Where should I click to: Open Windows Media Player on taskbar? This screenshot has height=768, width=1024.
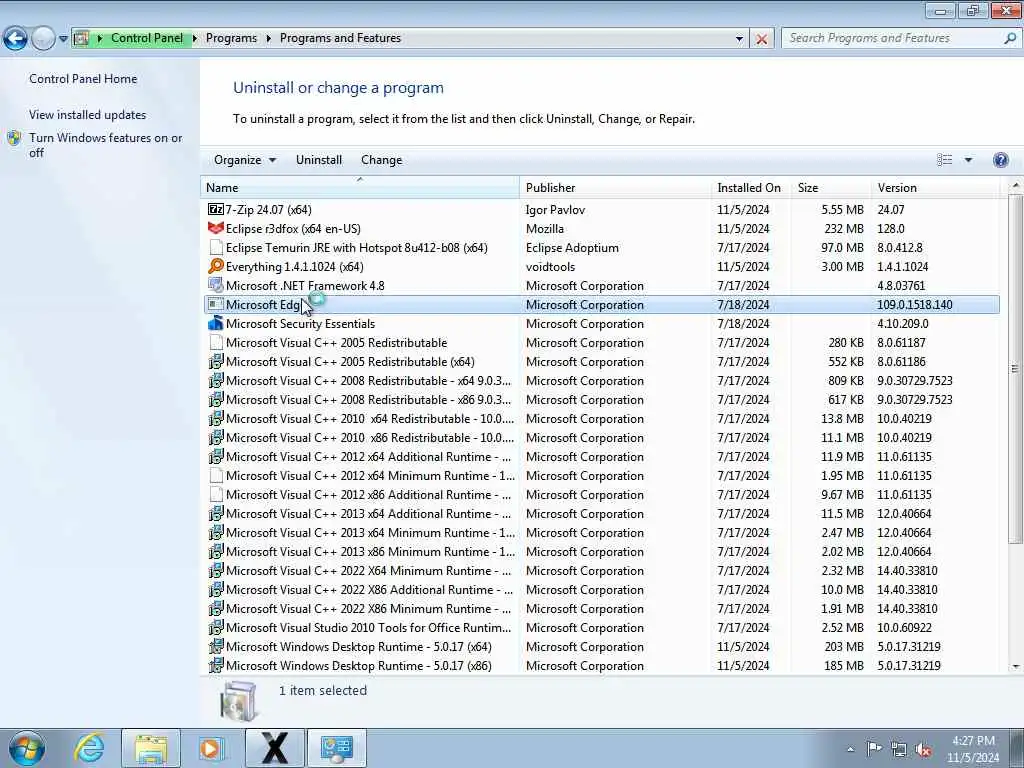[211, 748]
